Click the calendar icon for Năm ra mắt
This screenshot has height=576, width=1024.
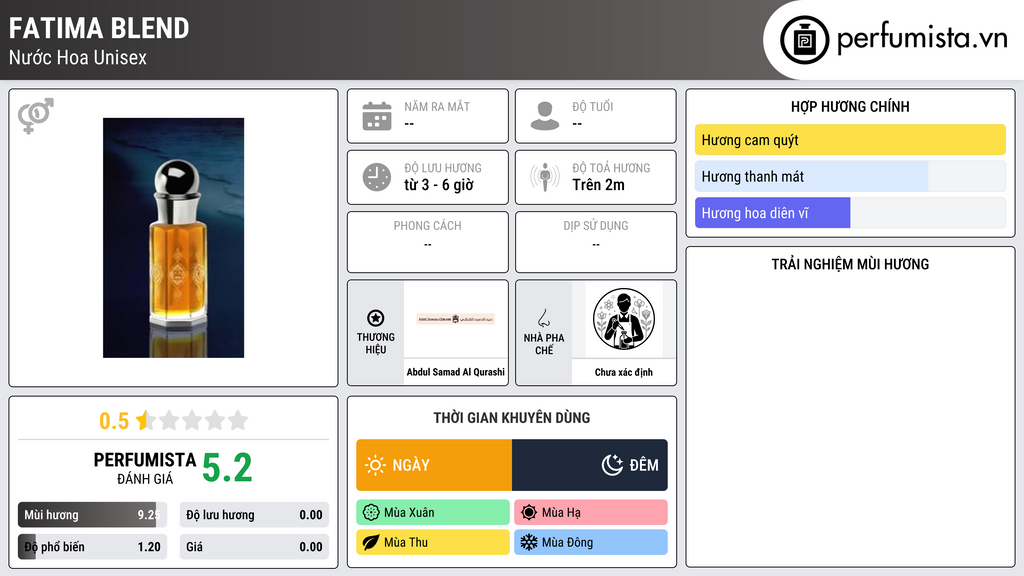377,116
